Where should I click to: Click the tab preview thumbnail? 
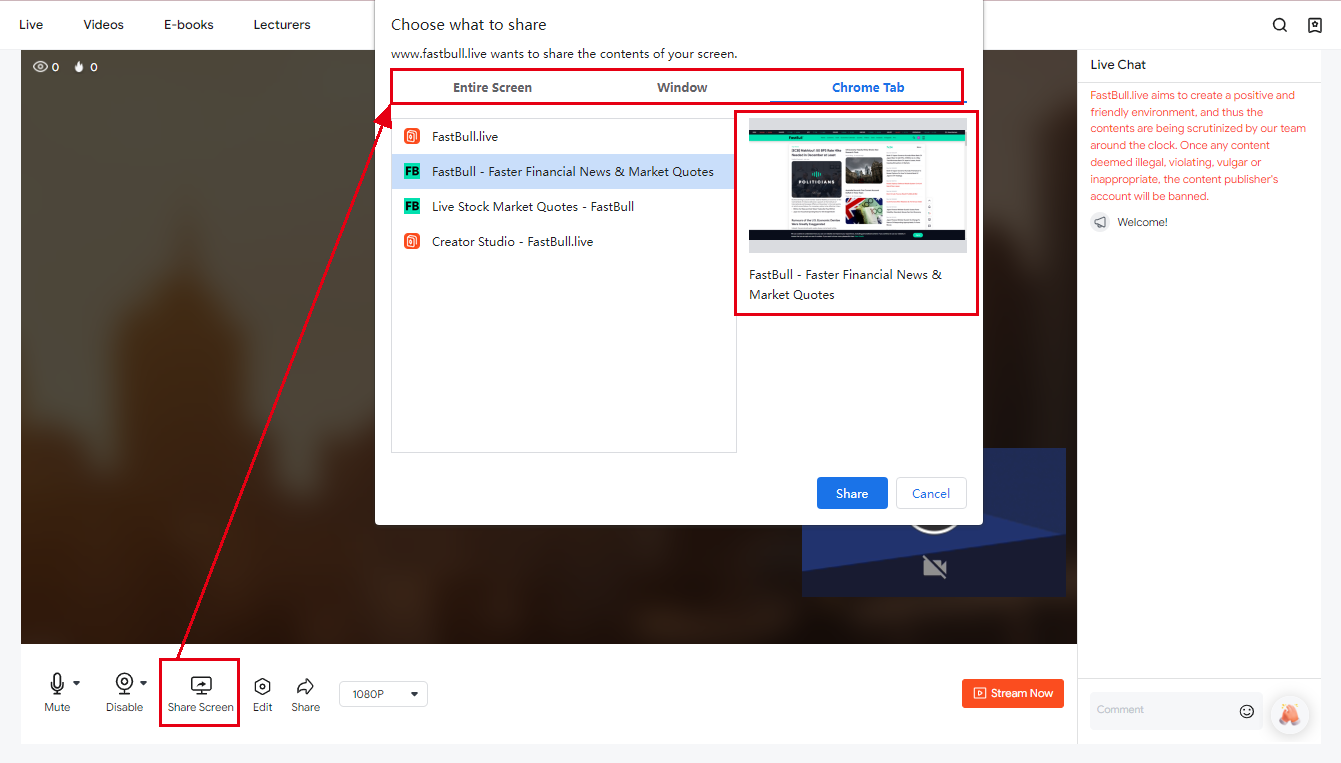tap(858, 185)
